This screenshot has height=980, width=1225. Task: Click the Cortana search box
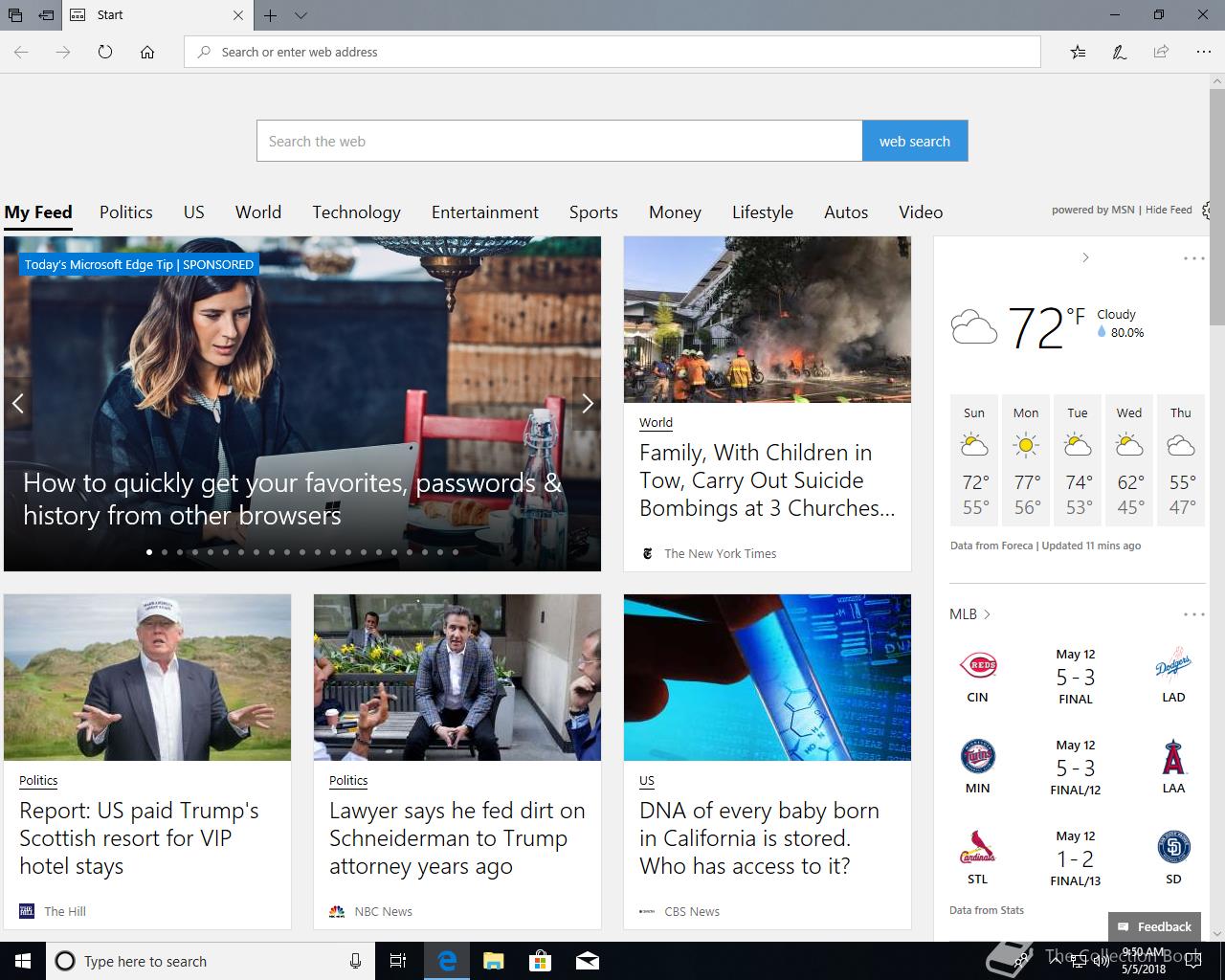pyautogui.click(x=211, y=961)
